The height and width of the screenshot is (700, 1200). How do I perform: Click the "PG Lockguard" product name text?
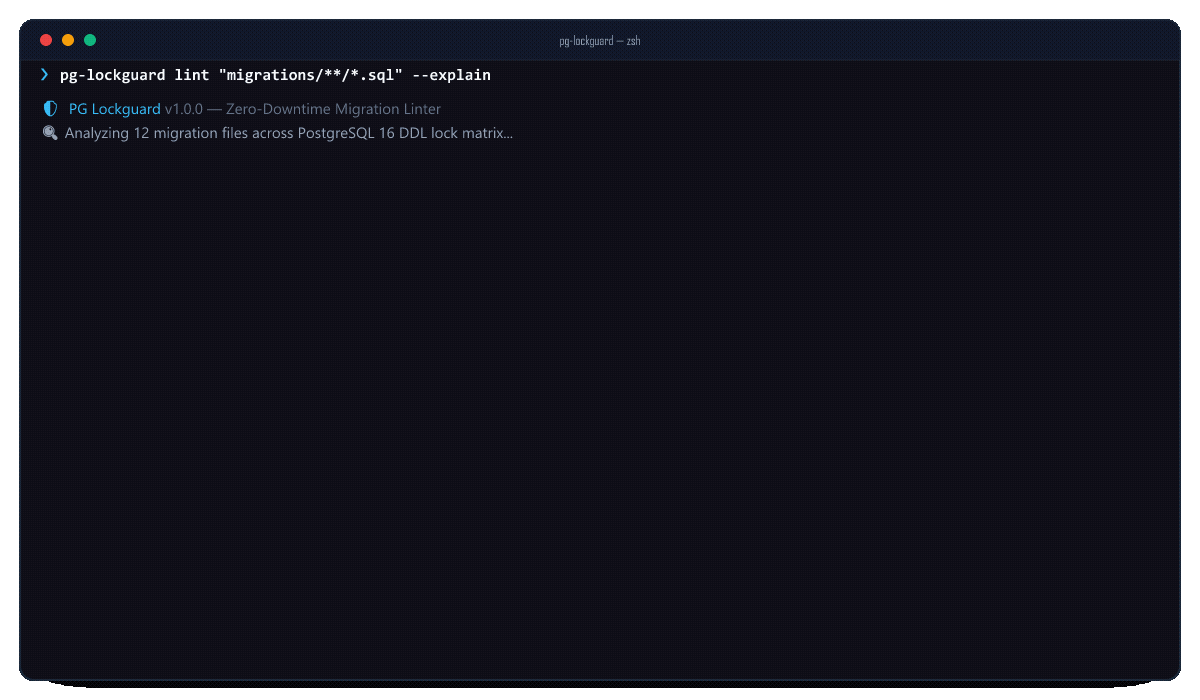[x=114, y=109]
